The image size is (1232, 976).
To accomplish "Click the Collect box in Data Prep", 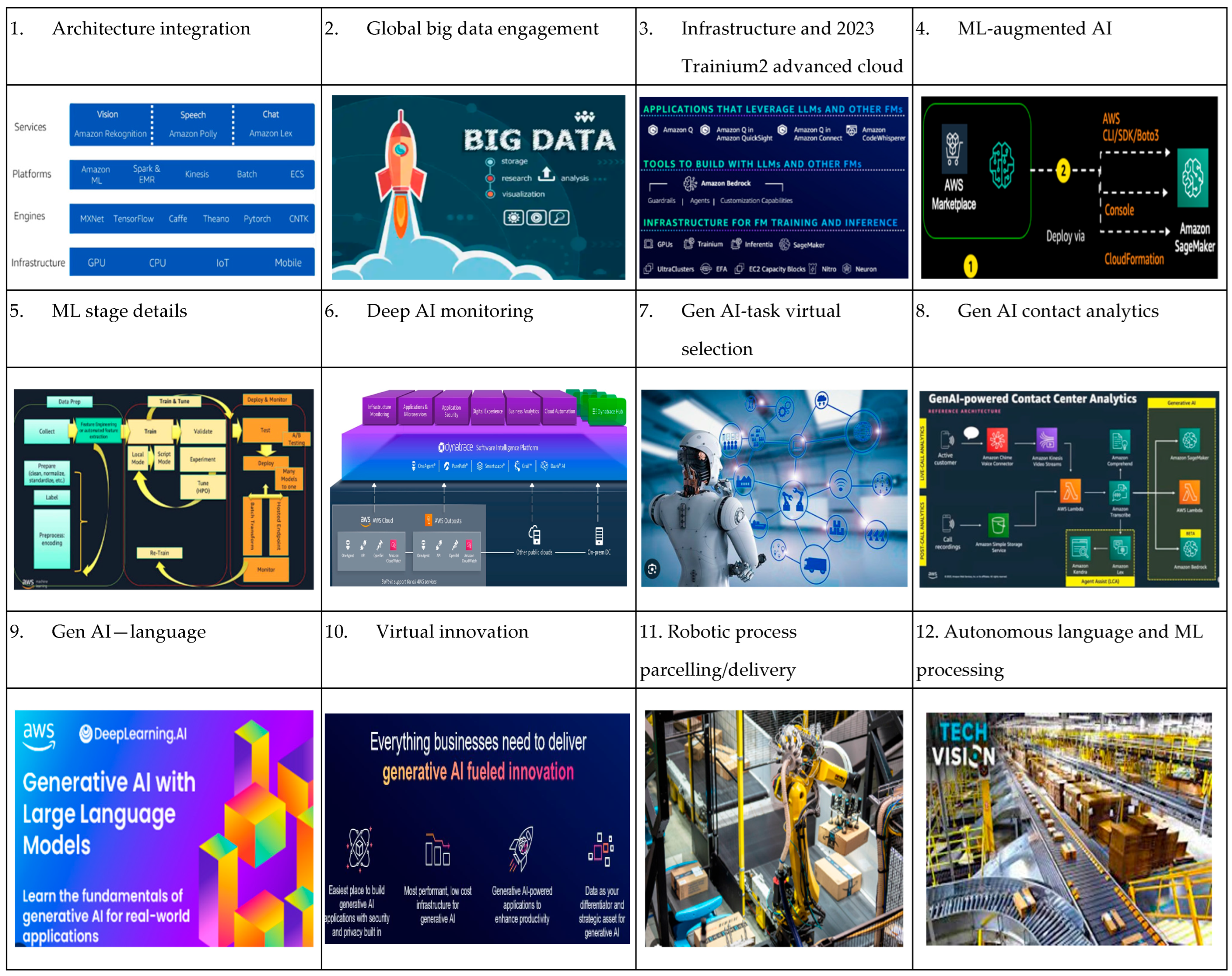I will click(x=47, y=431).
